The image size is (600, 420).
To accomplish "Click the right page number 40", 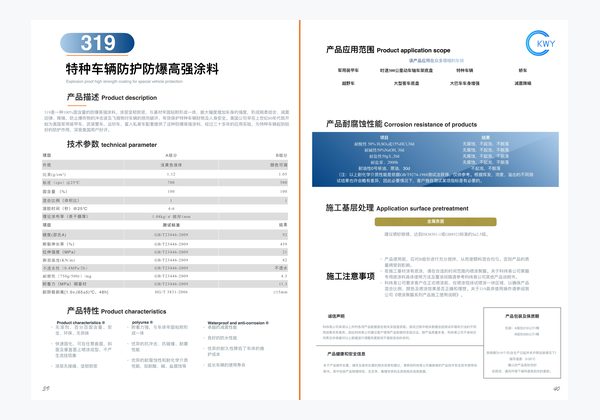I will click(556, 389).
